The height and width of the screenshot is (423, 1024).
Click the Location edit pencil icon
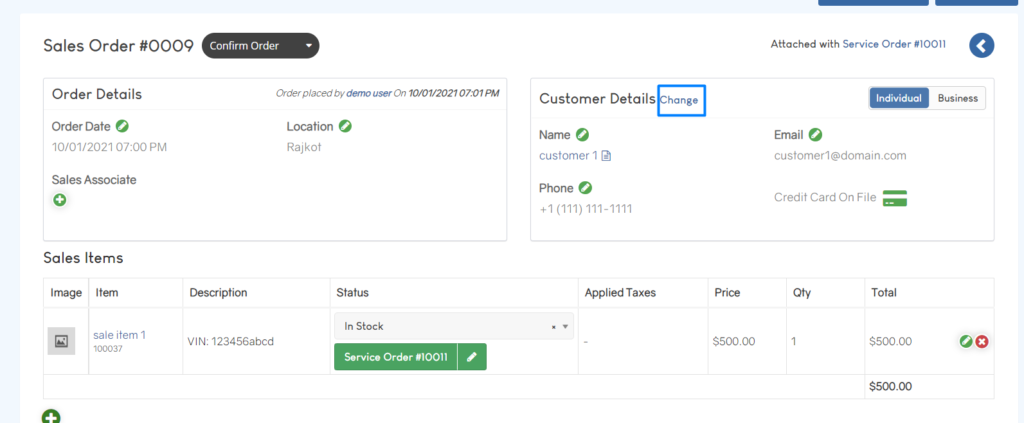click(345, 126)
